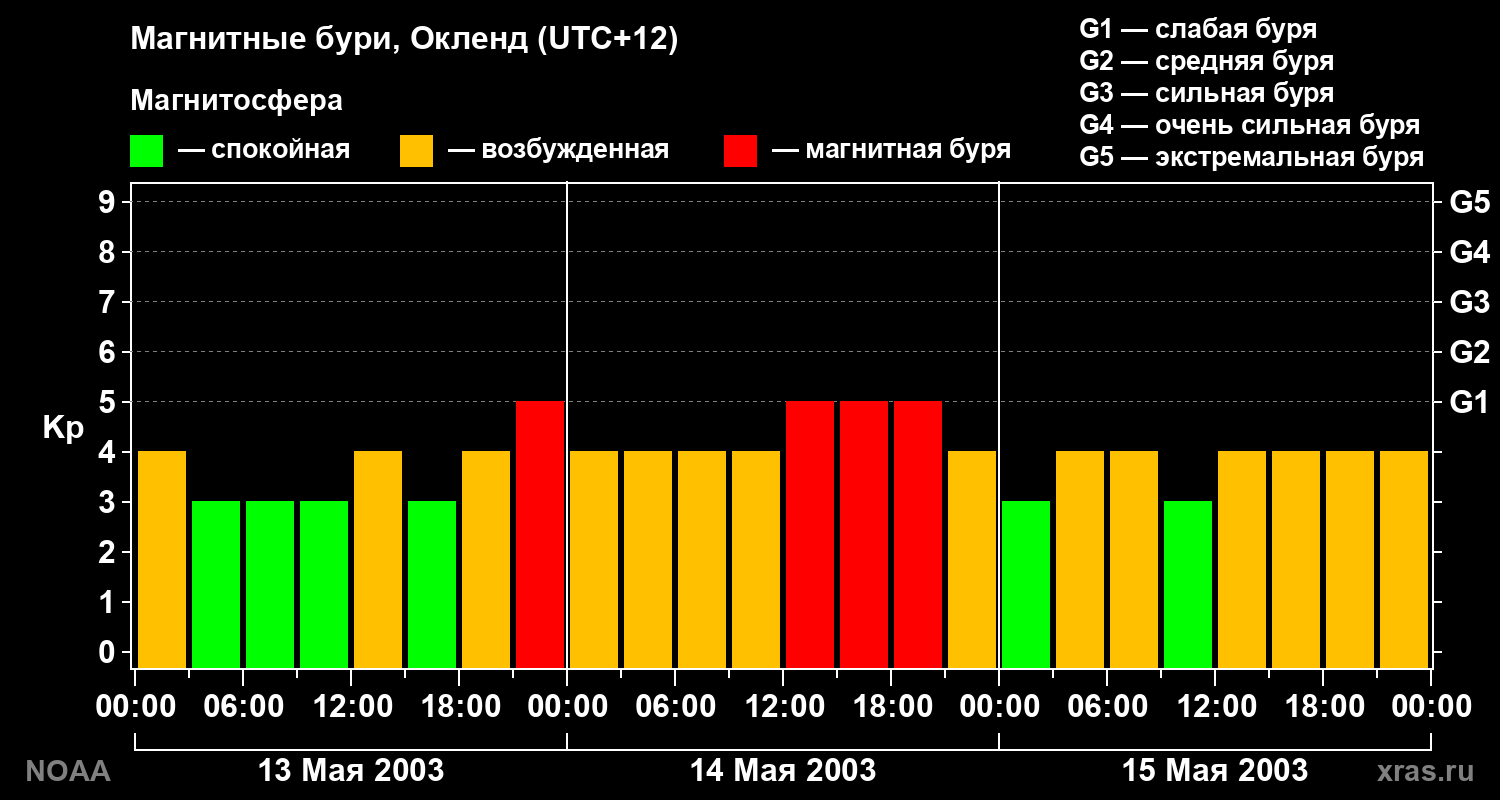Select the "— спокойная" legend label
The image size is (1500, 800).
coord(264,150)
